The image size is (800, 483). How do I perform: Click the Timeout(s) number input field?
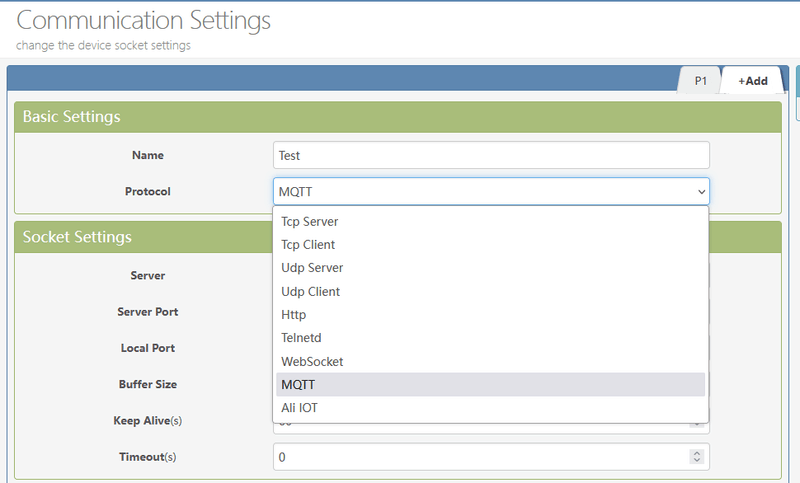tap(480, 457)
